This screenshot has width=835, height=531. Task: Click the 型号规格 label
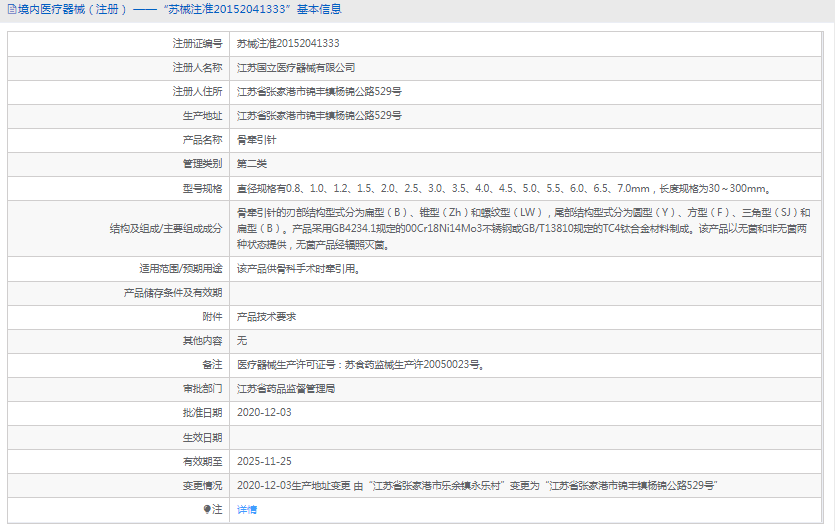[202, 189]
